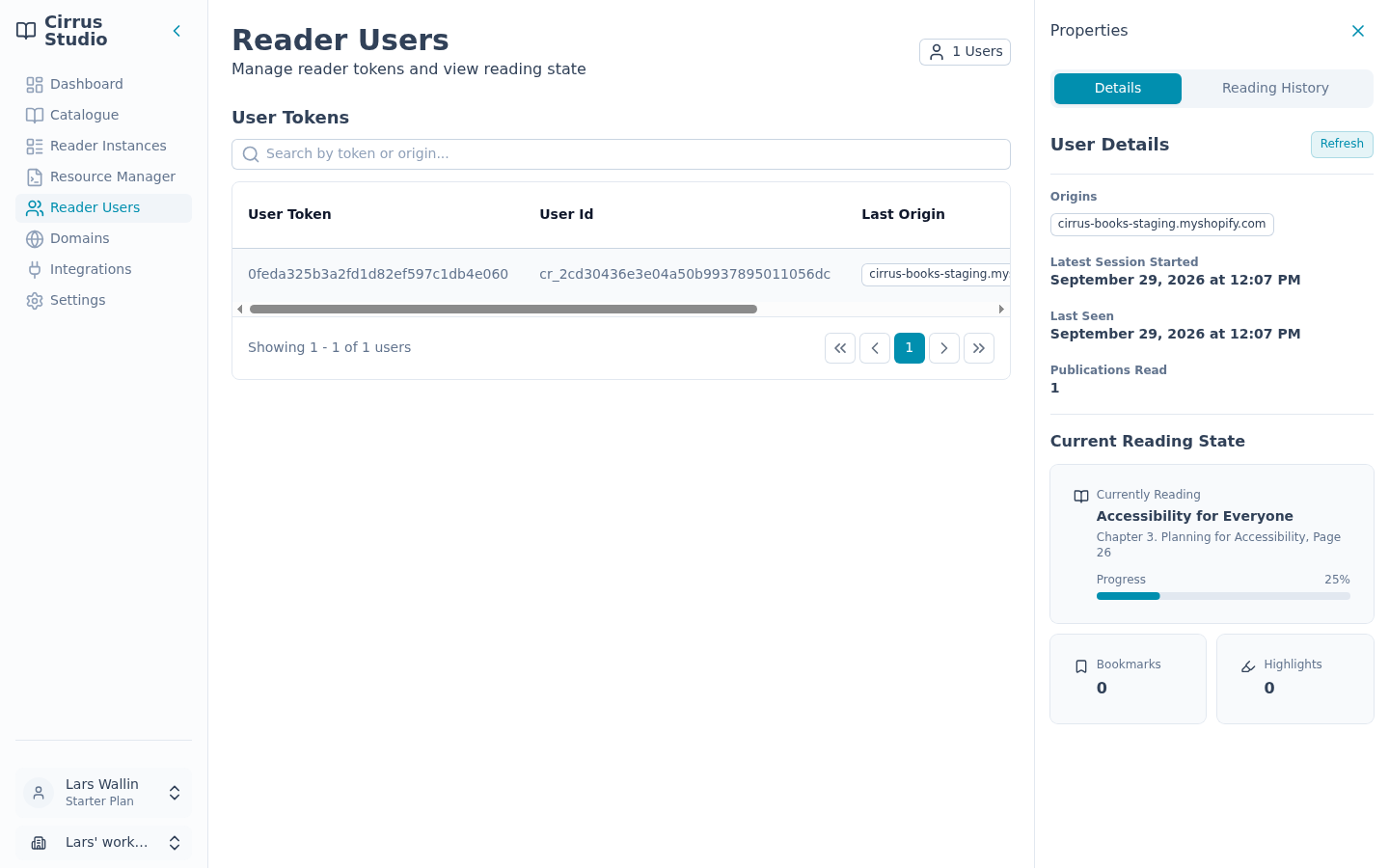The width and height of the screenshot is (1389, 868).
Task: Click the 1 Users badge
Action: click(965, 52)
